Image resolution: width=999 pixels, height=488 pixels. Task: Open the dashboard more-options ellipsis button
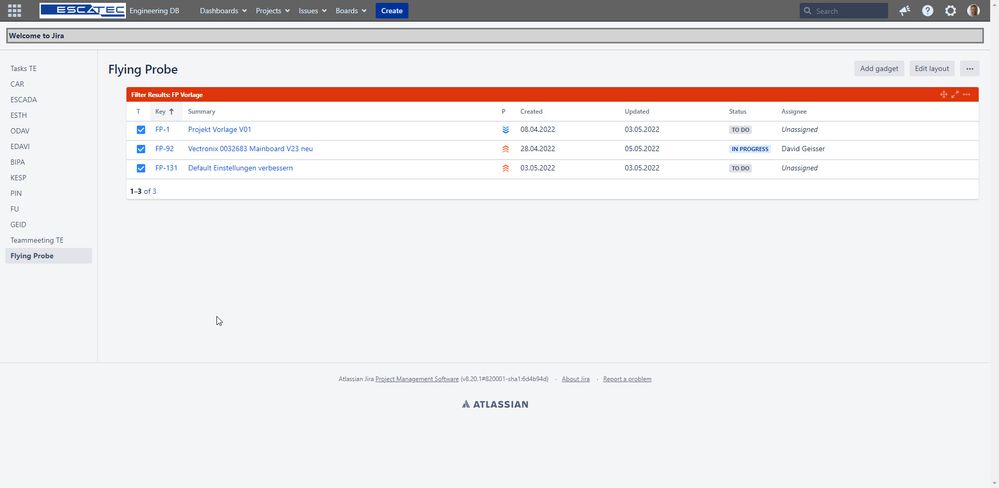tap(969, 69)
